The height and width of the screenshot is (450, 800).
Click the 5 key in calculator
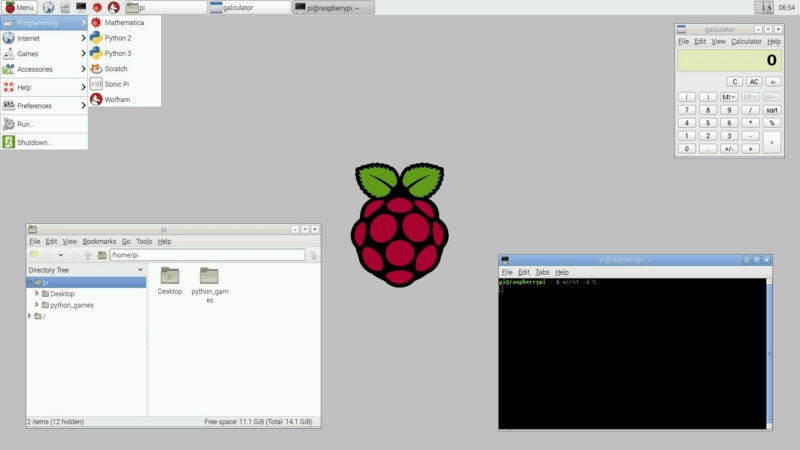point(708,123)
